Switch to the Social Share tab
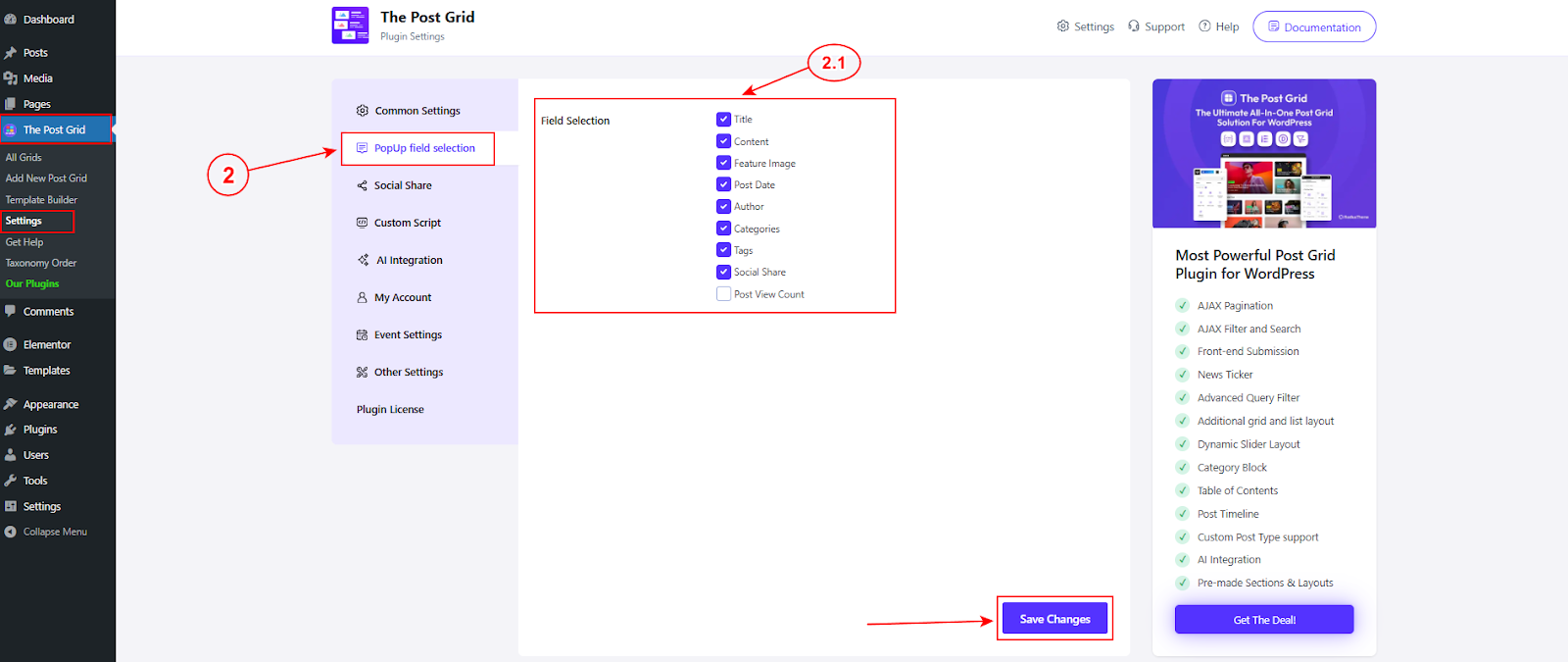The width and height of the screenshot is (1568, 662). point(424,185)
